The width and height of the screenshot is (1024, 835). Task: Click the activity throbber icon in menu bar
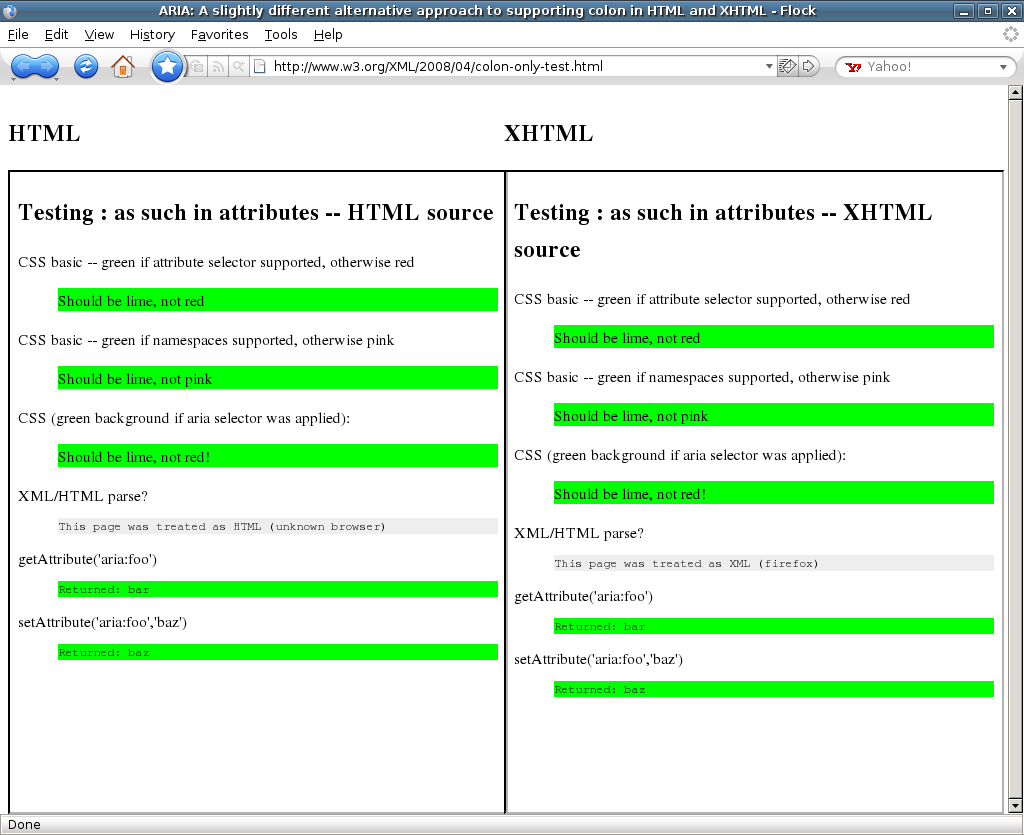1011,35
